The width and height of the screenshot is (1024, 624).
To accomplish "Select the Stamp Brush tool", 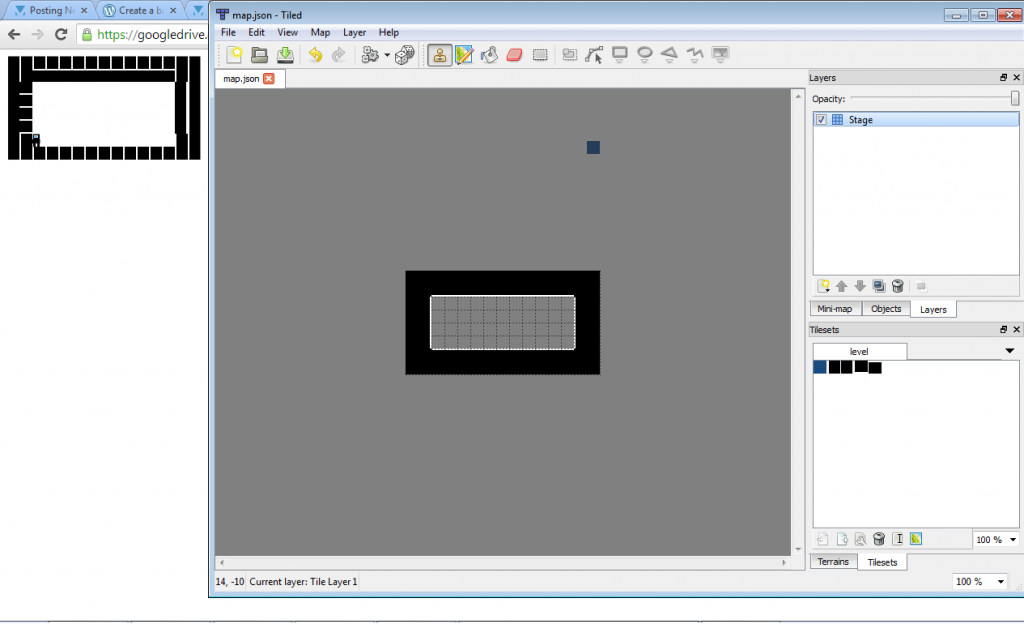I will [x=439, y=55].
